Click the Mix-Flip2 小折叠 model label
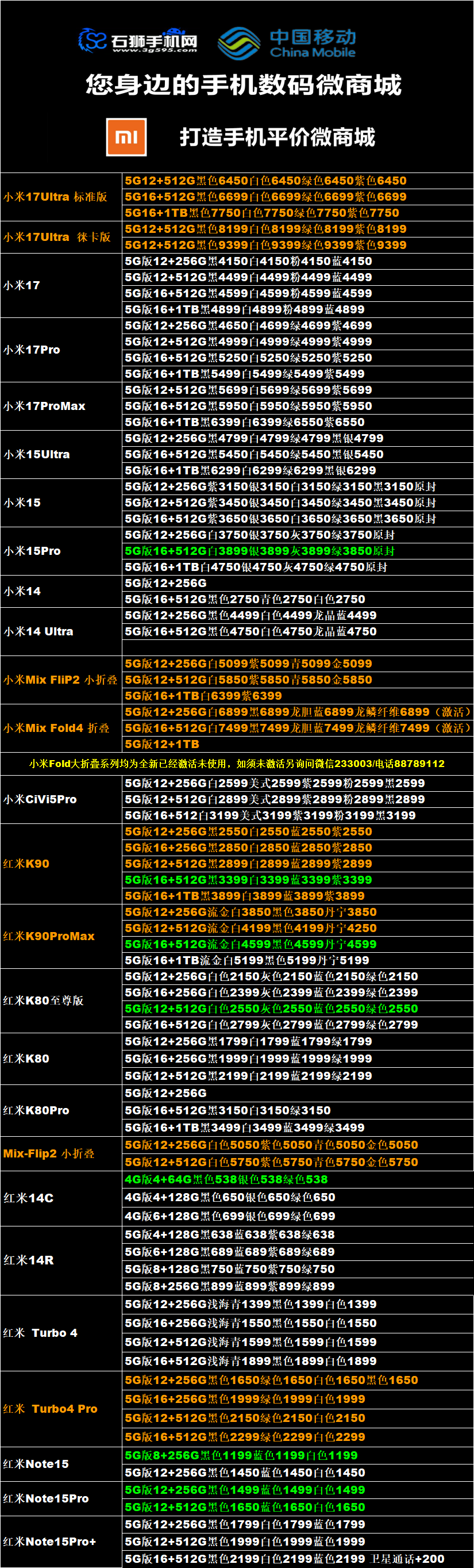The image size is (474, 1568). click(x=49, y=1153)
